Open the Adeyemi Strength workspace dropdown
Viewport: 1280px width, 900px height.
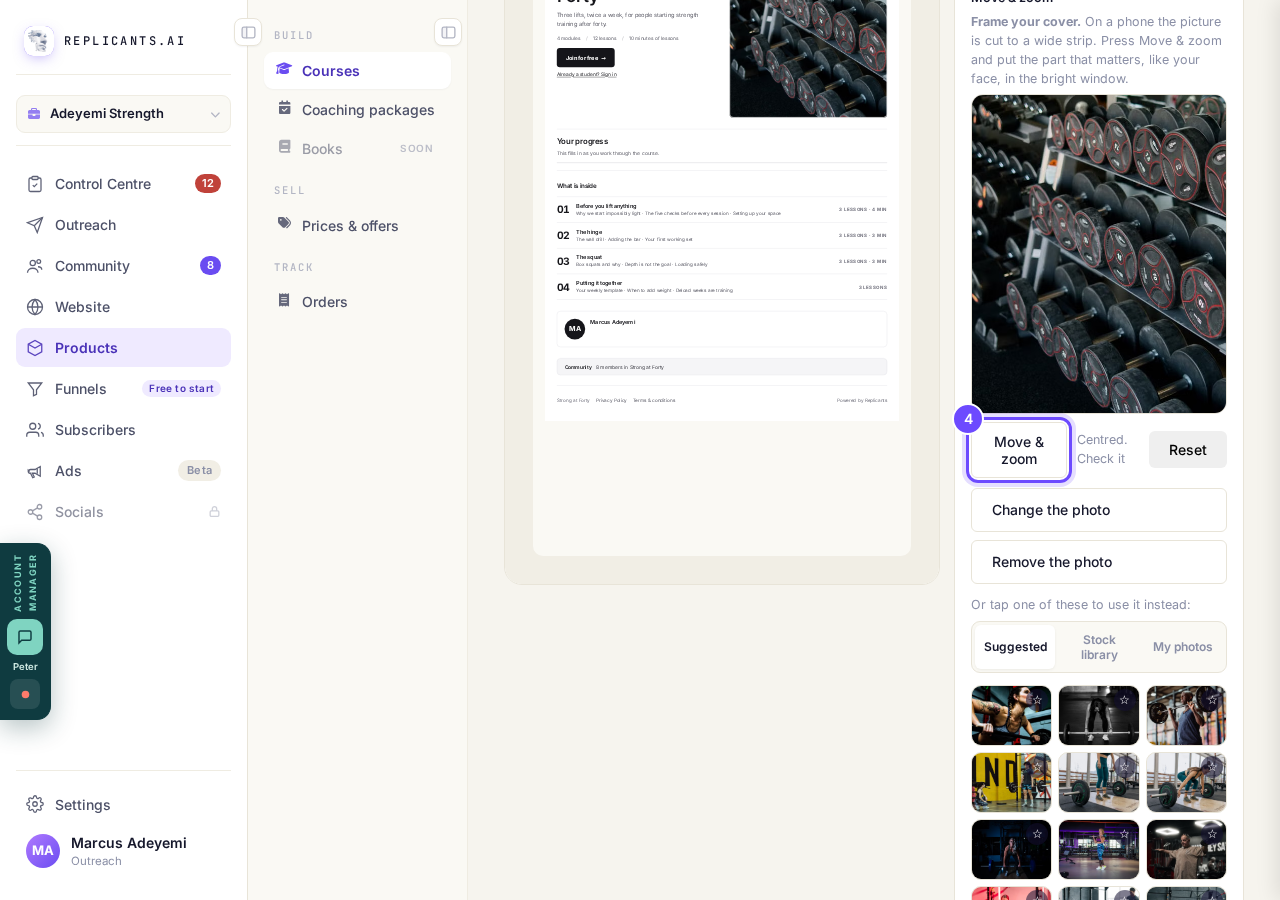(123, 114)
